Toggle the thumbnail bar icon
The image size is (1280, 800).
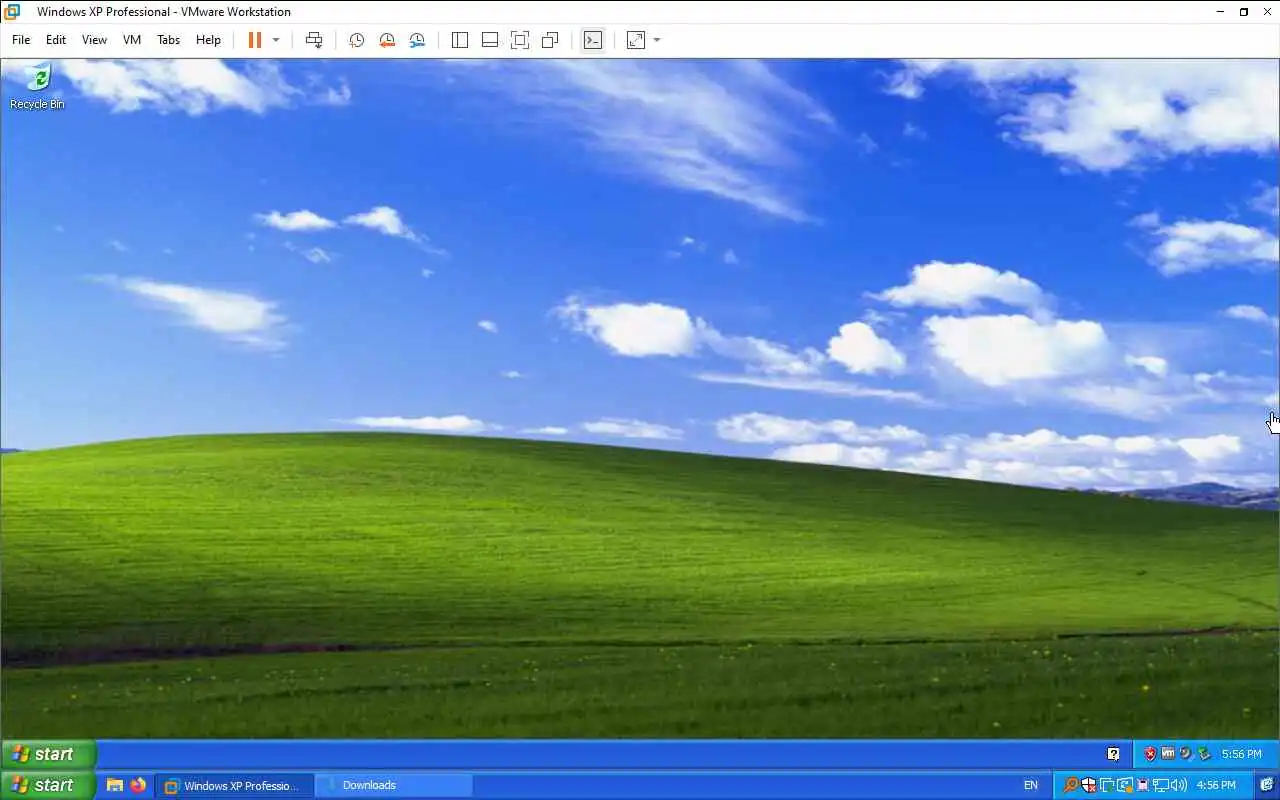(x=490, y=40)
